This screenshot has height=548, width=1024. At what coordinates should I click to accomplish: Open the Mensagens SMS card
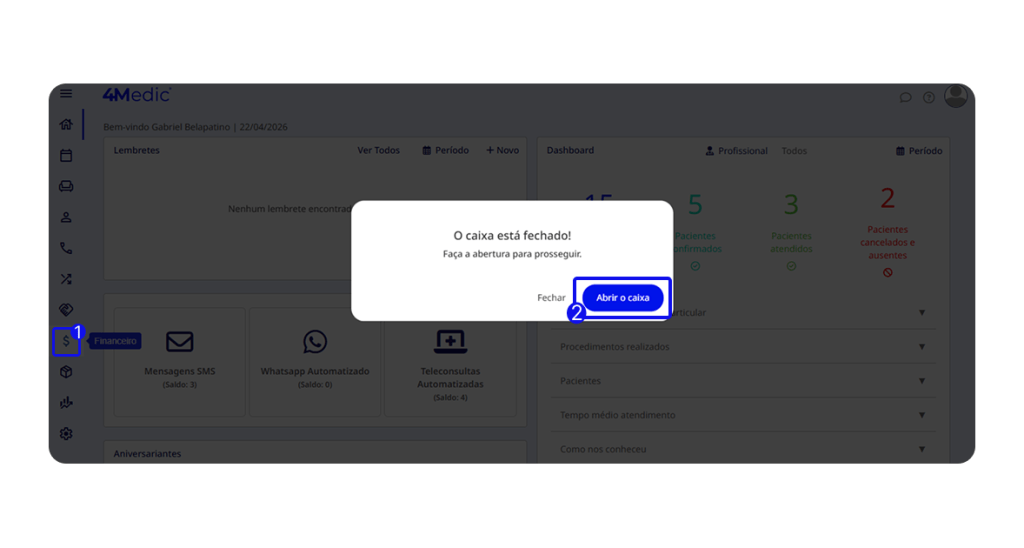click(180, 362)
